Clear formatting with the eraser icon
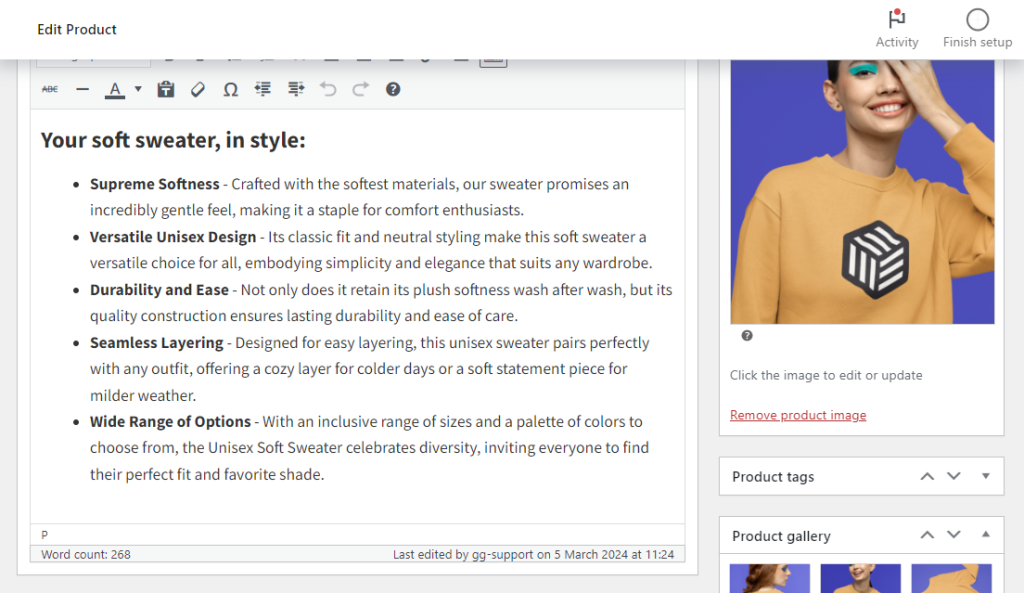The height and width of the screenshot is (593, 1024). tap(197, 89)
